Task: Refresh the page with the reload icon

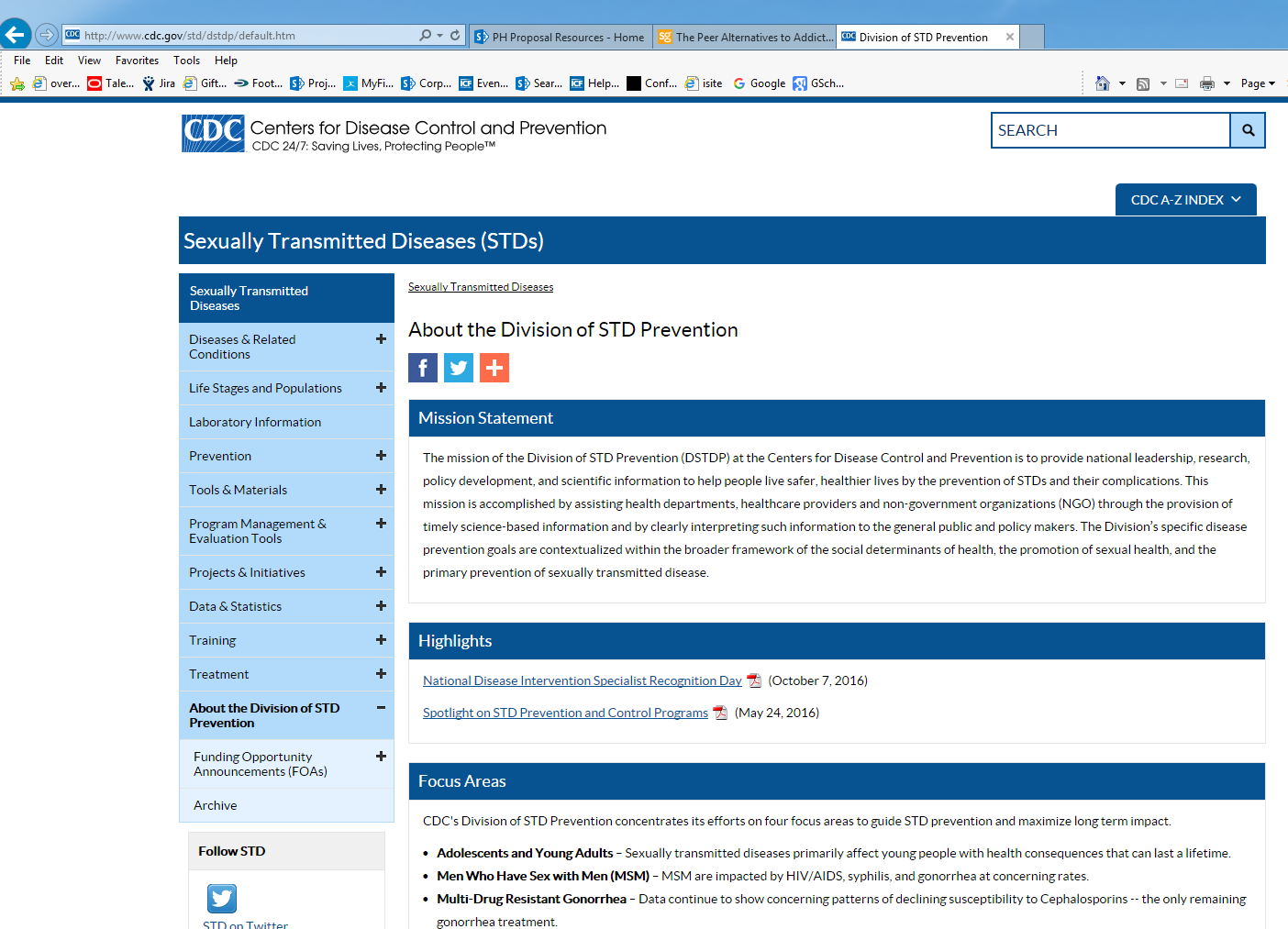Action: (455, 36)
